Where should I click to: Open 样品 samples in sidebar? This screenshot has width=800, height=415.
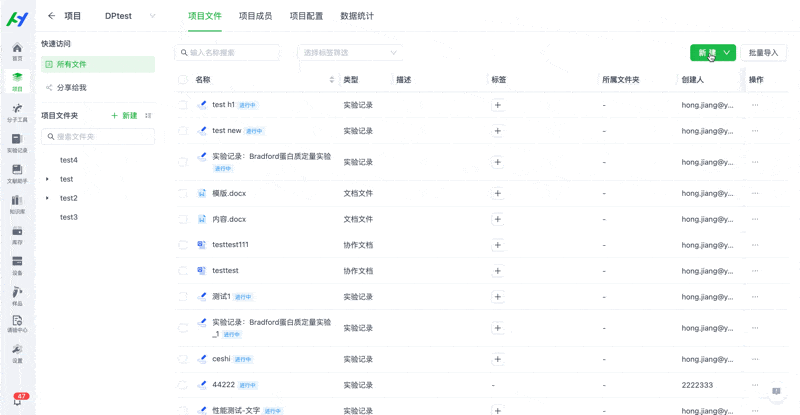(x=17, y=297)
